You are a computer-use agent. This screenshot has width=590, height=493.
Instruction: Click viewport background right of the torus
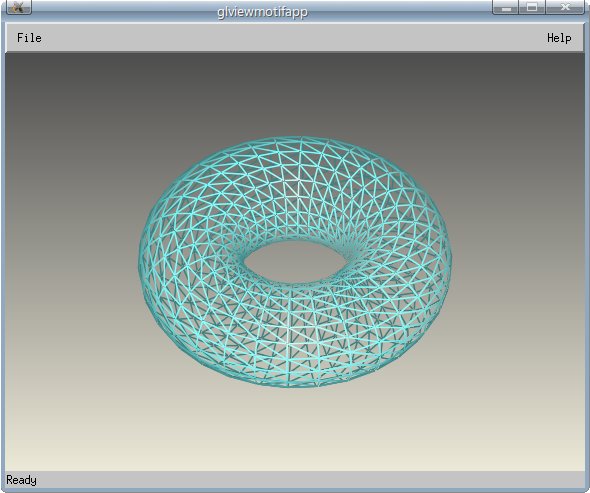click(x=519, y=260)
